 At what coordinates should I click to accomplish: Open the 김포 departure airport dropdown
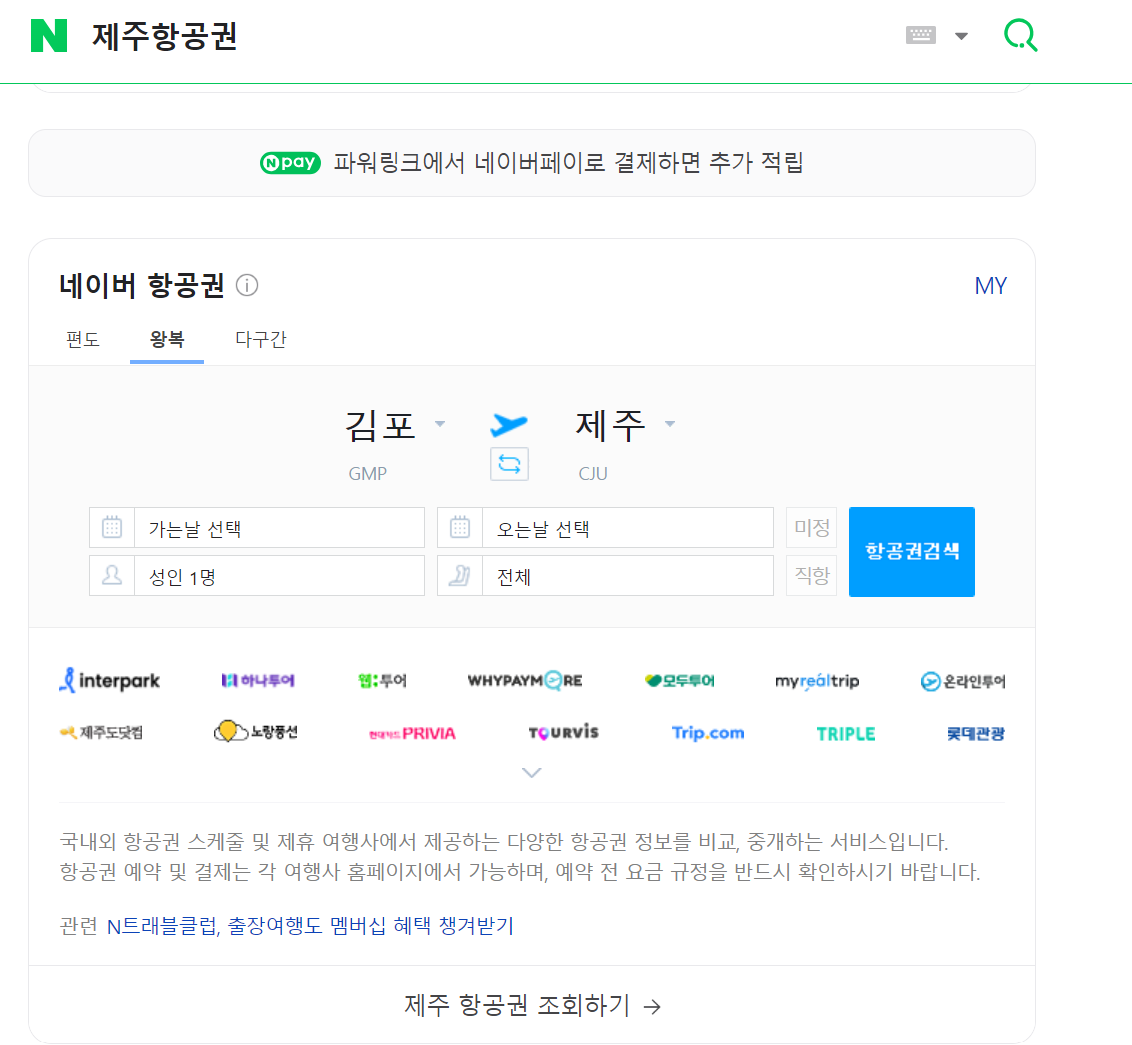394,425
